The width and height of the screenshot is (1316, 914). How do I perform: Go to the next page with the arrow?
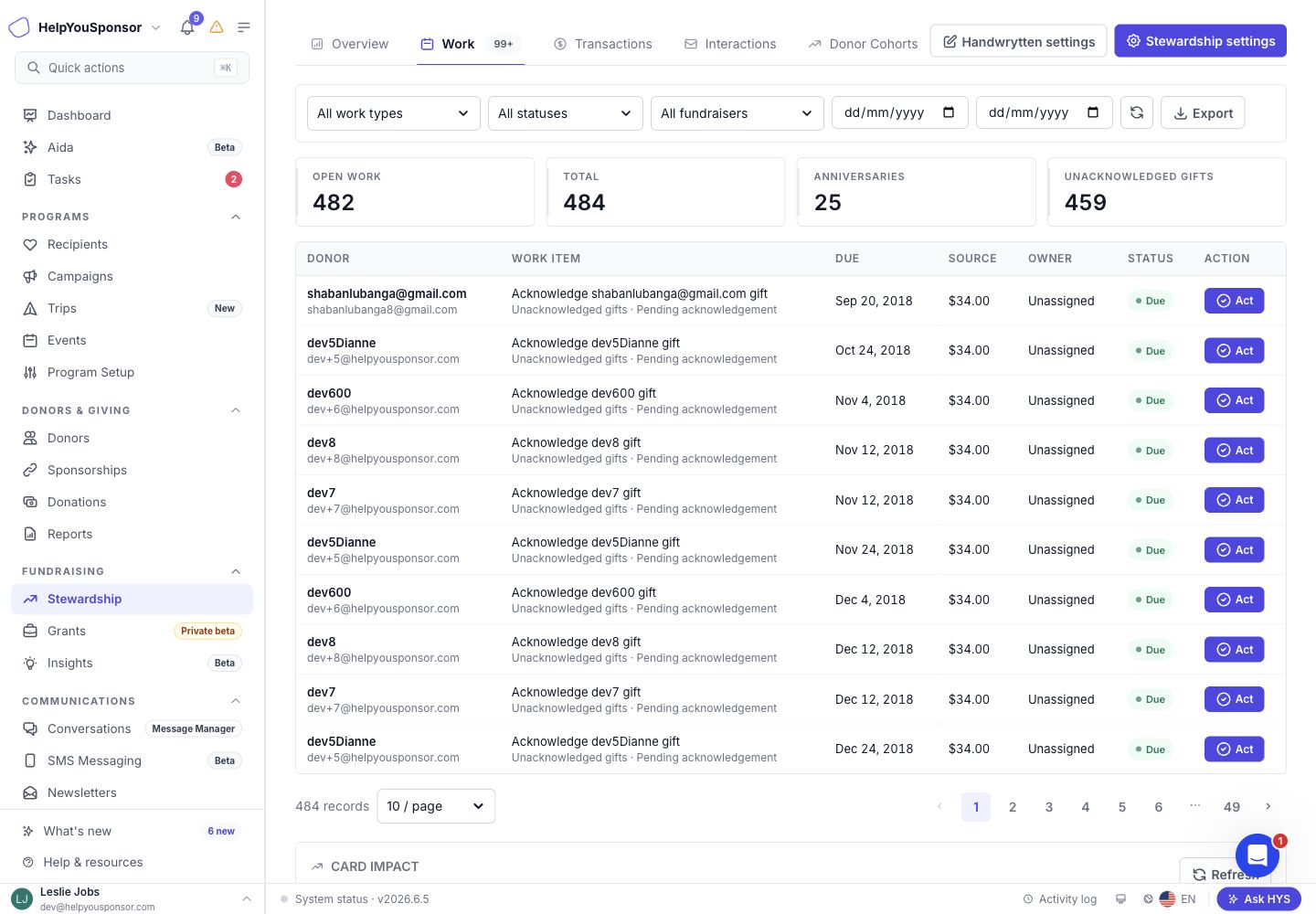1268,806
